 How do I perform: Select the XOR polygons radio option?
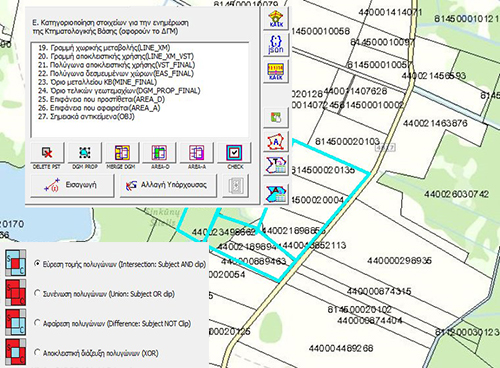click(x=38, y=352)
